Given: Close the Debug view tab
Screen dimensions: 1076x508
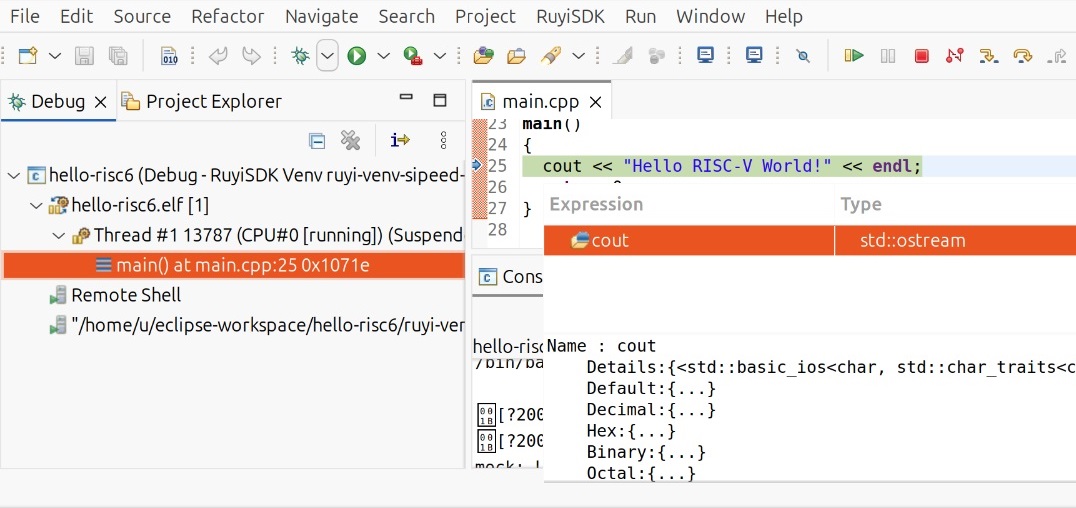Looking at the screenshot, I should (100, 102).
